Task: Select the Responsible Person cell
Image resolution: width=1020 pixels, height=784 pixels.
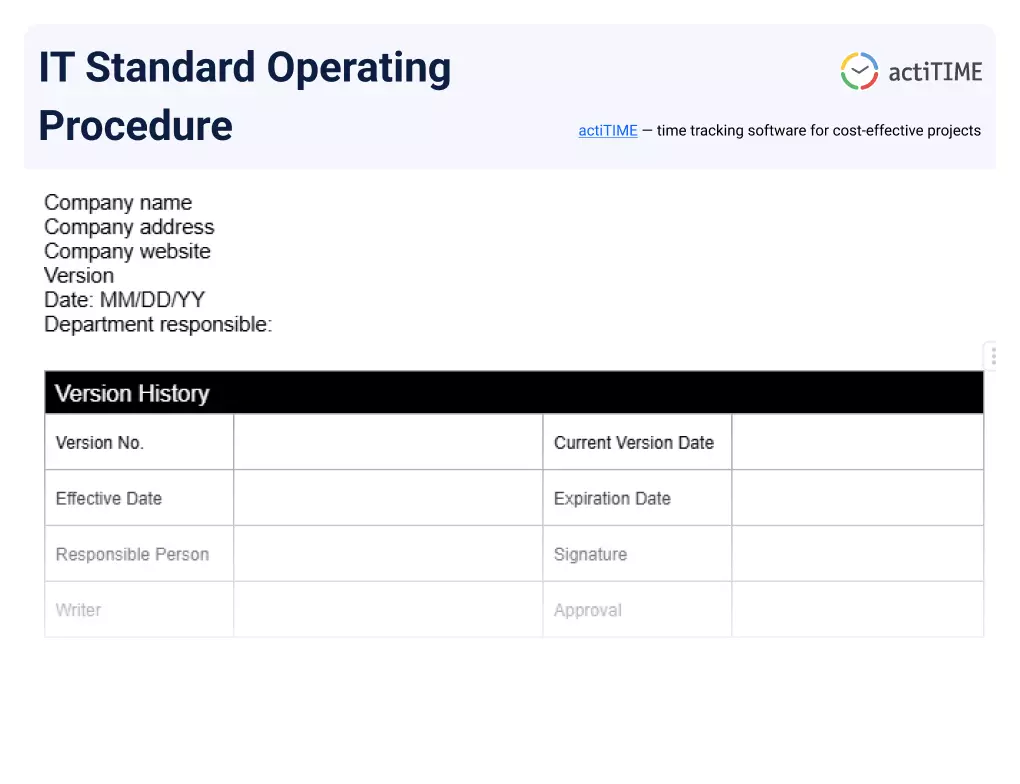Action: click(130, 554)
